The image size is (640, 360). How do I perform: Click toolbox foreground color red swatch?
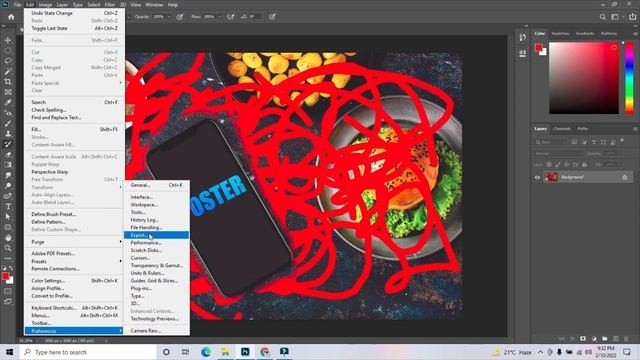[x=5, y=276]
